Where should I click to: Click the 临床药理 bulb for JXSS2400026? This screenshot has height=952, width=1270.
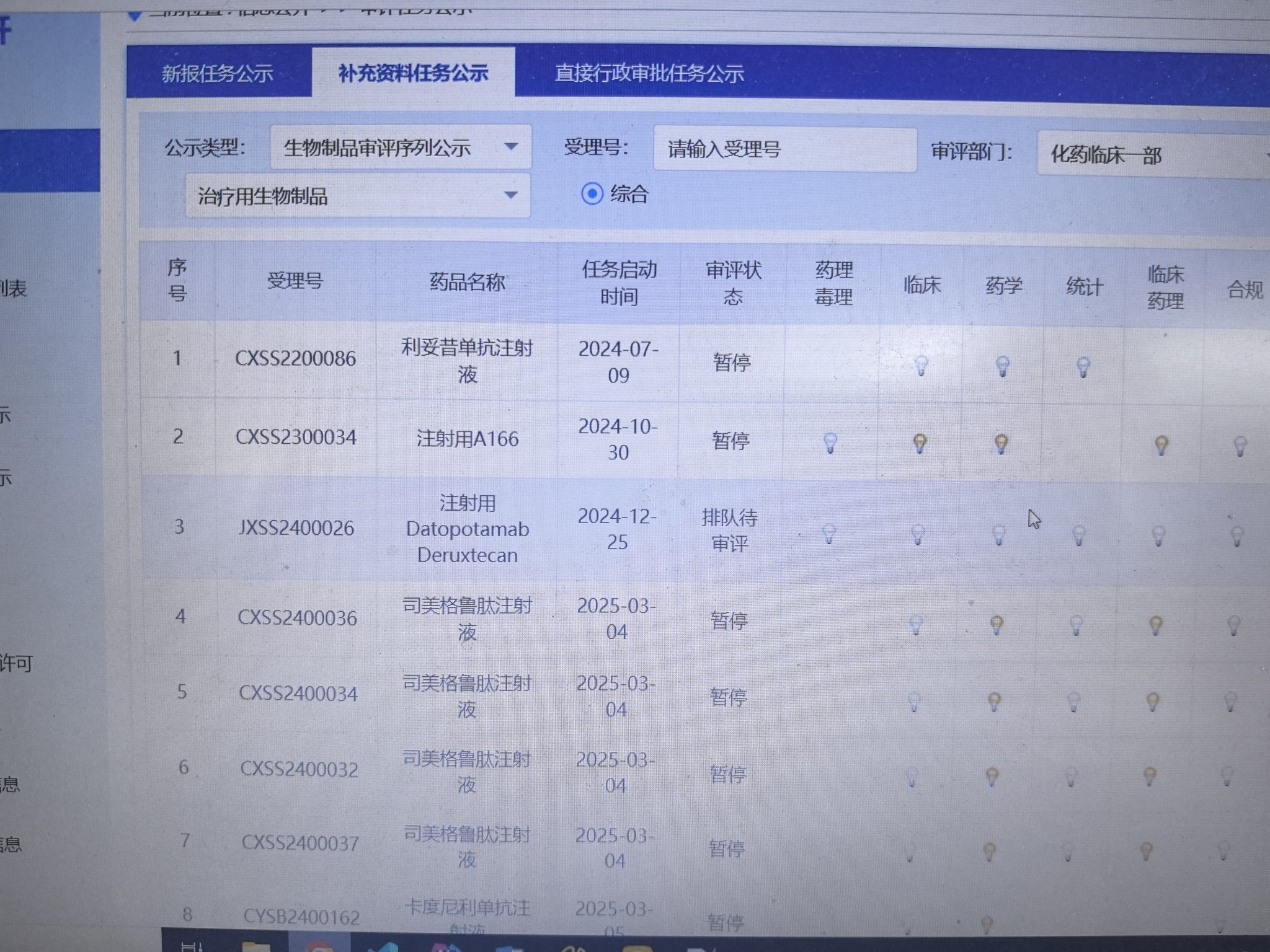[x=1158, y=536]
